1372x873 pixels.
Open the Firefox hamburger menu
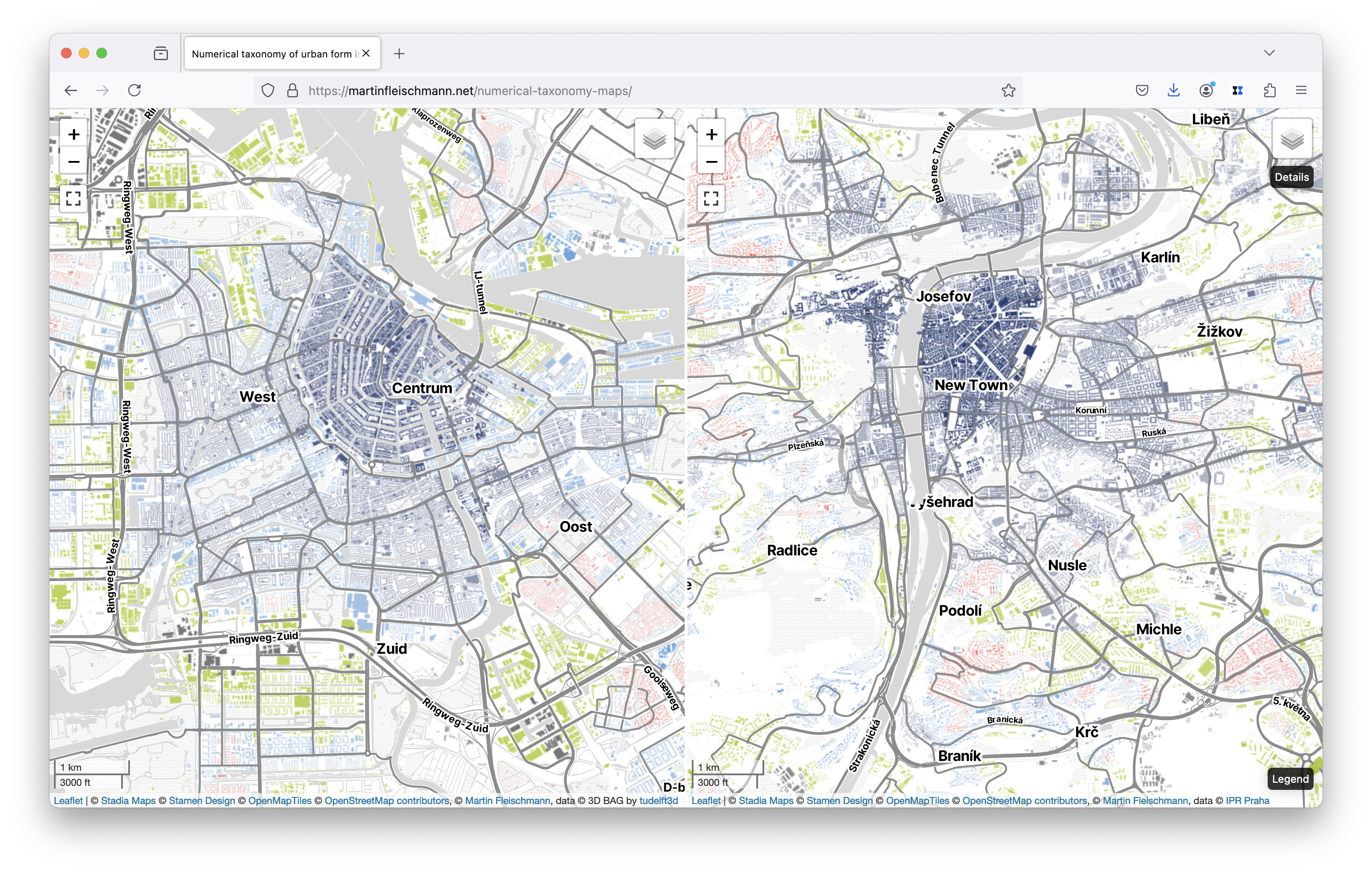point(1301,91)
